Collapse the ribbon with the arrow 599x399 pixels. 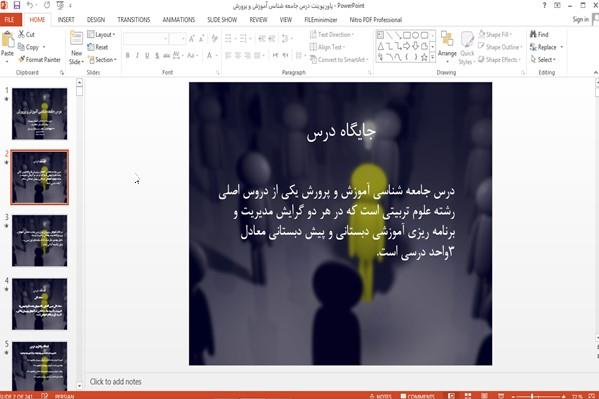coord(595,72)
